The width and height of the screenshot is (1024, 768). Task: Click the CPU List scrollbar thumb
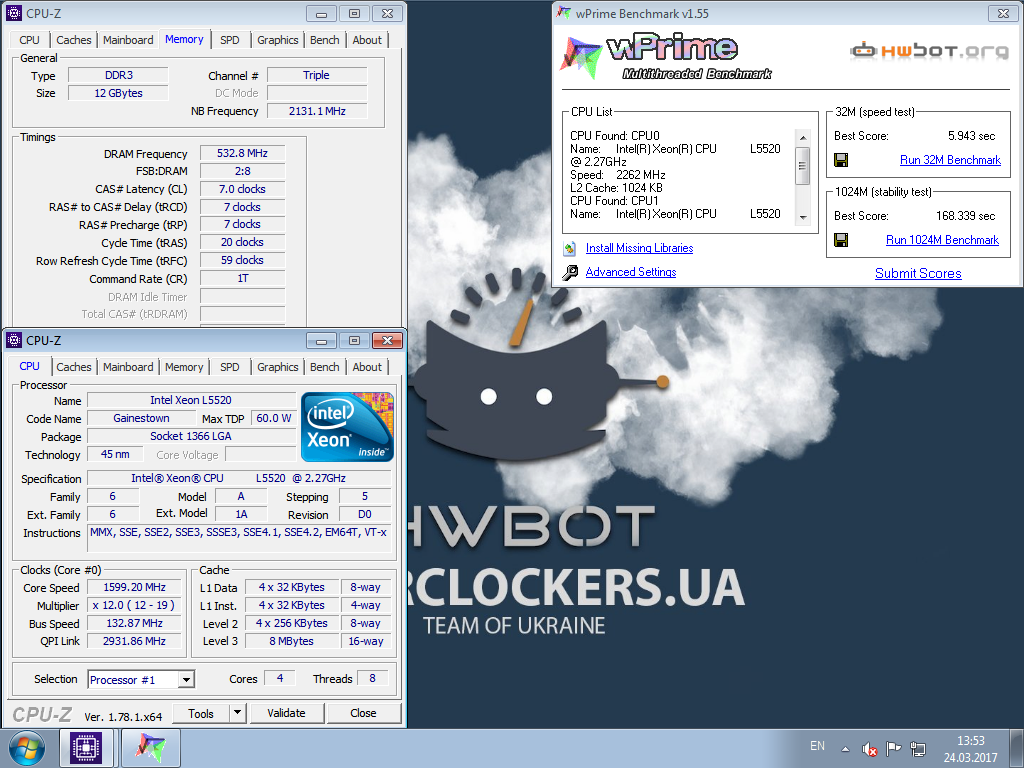(x=803, y=166)
